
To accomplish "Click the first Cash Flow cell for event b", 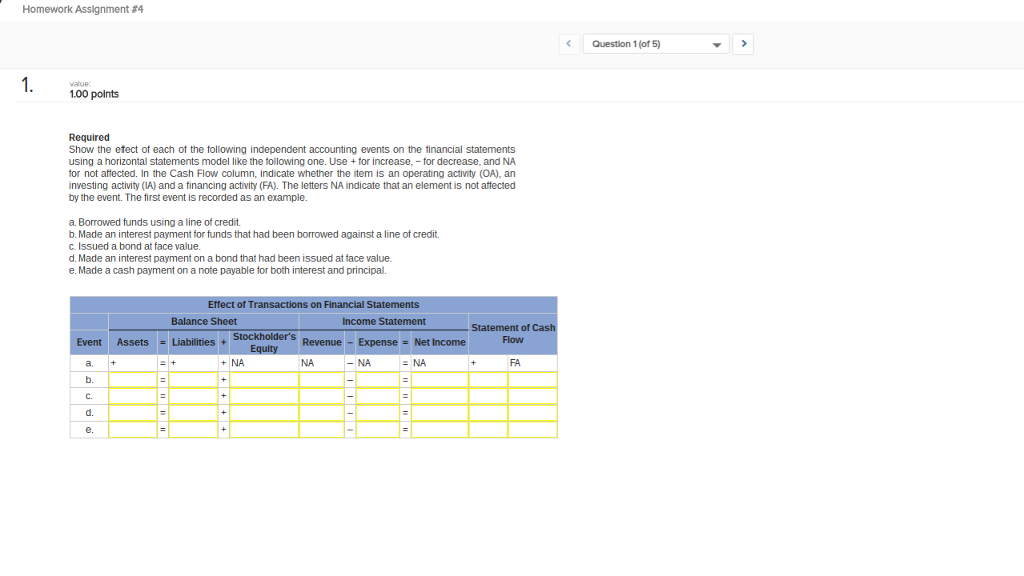I will (x=488, y=379).
